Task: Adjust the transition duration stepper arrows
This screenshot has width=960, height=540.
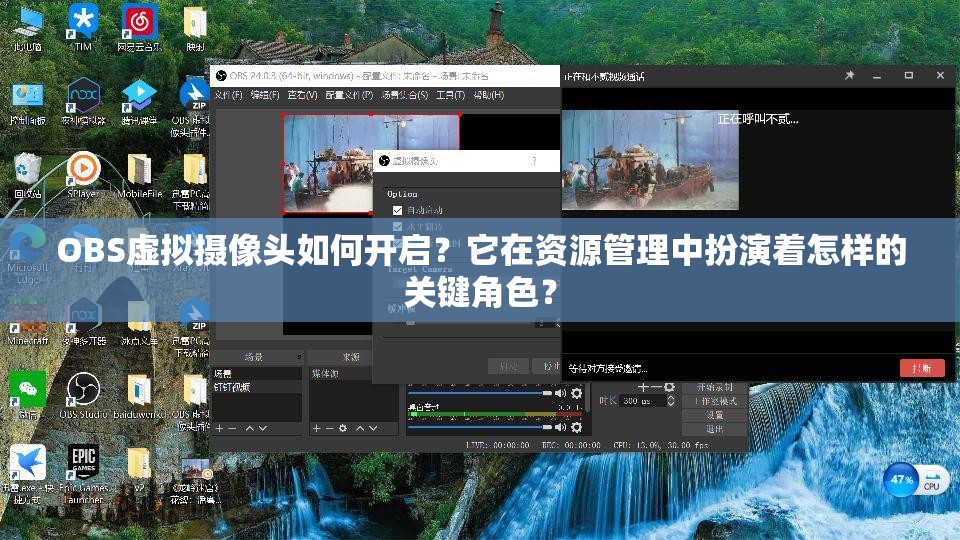Action: (670, 401)
